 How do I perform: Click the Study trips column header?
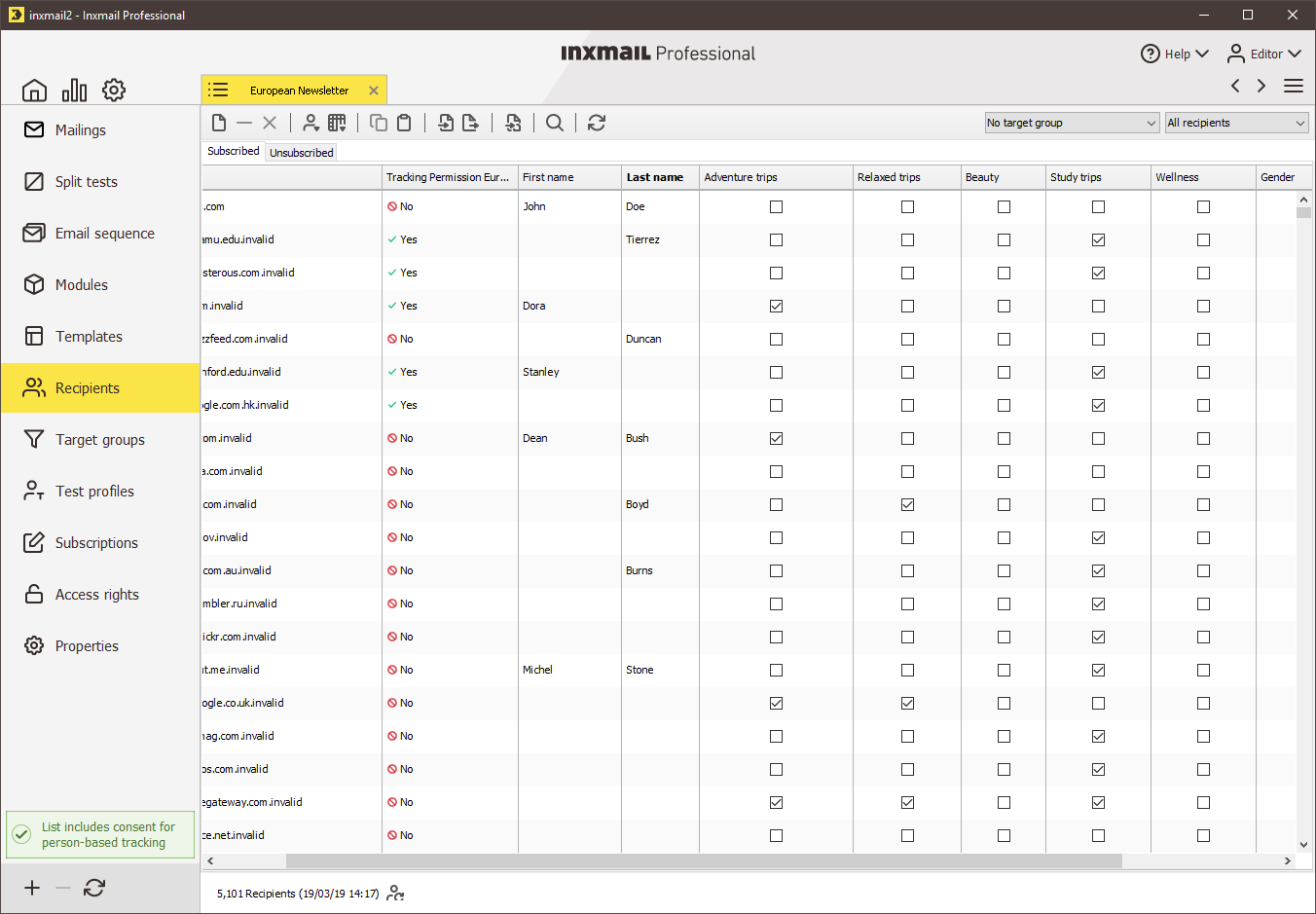point(1098,177)
